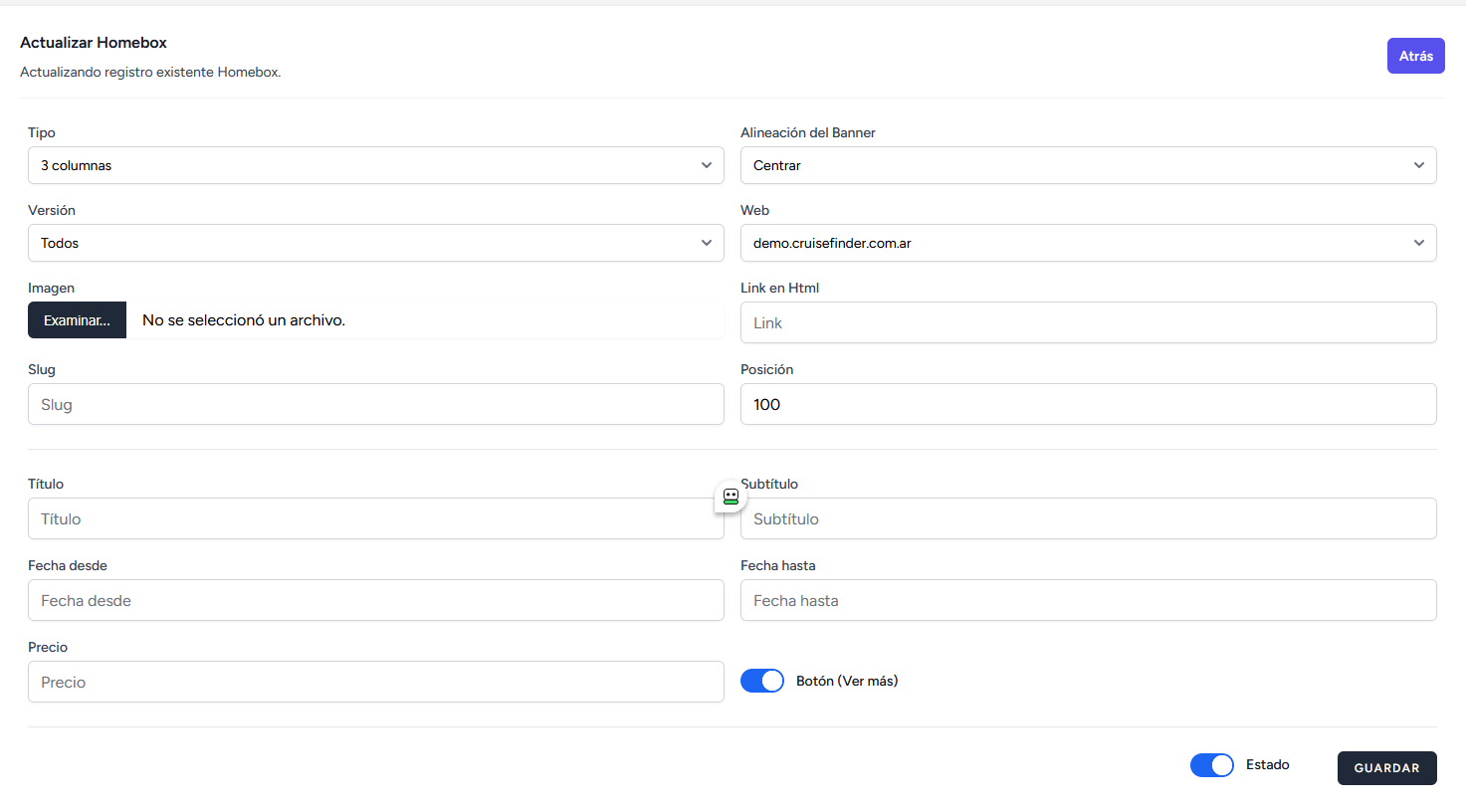Expand the Web dropdown using its chevron arrow
The height and width of the screenshot is (812, 1466).
(x=1419, y=243)
